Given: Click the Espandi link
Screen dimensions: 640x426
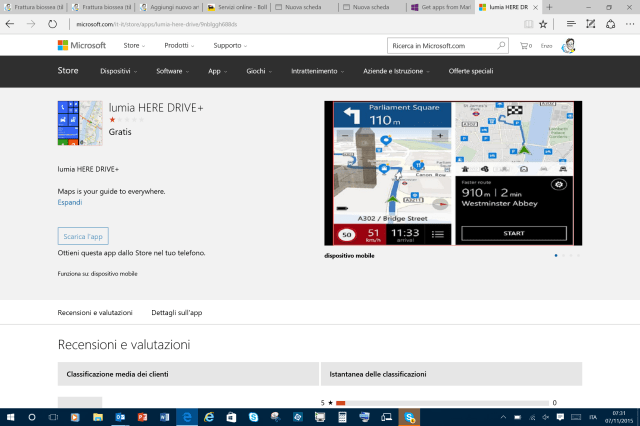Looking at the screenshot, I should pos(69,202).
